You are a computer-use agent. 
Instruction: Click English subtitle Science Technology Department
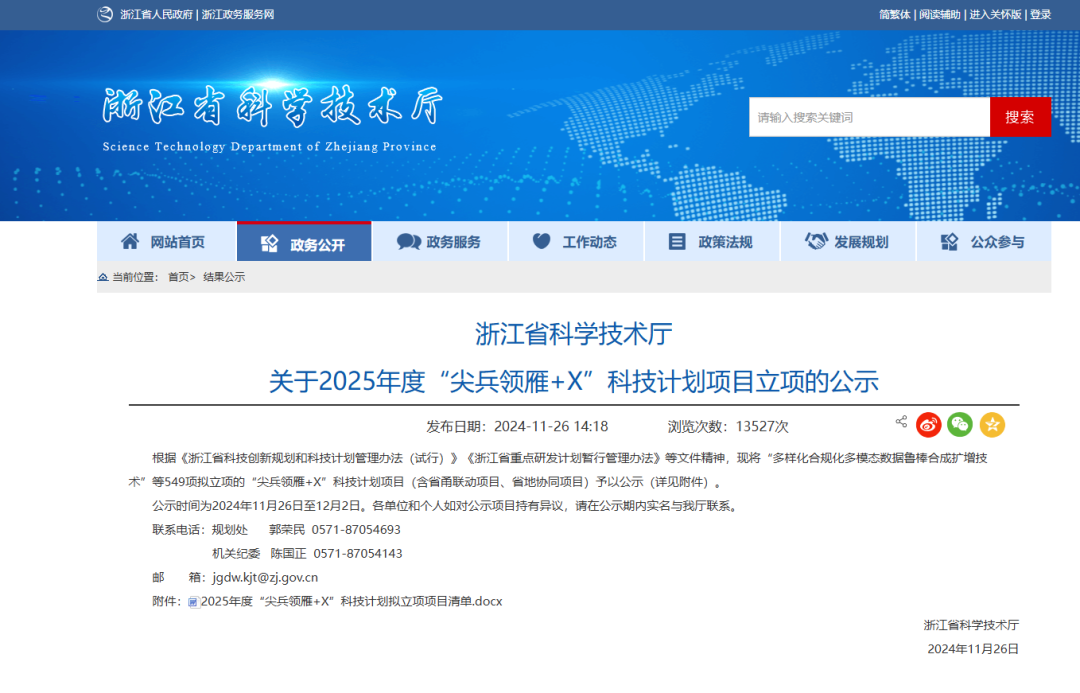(269, 147)
